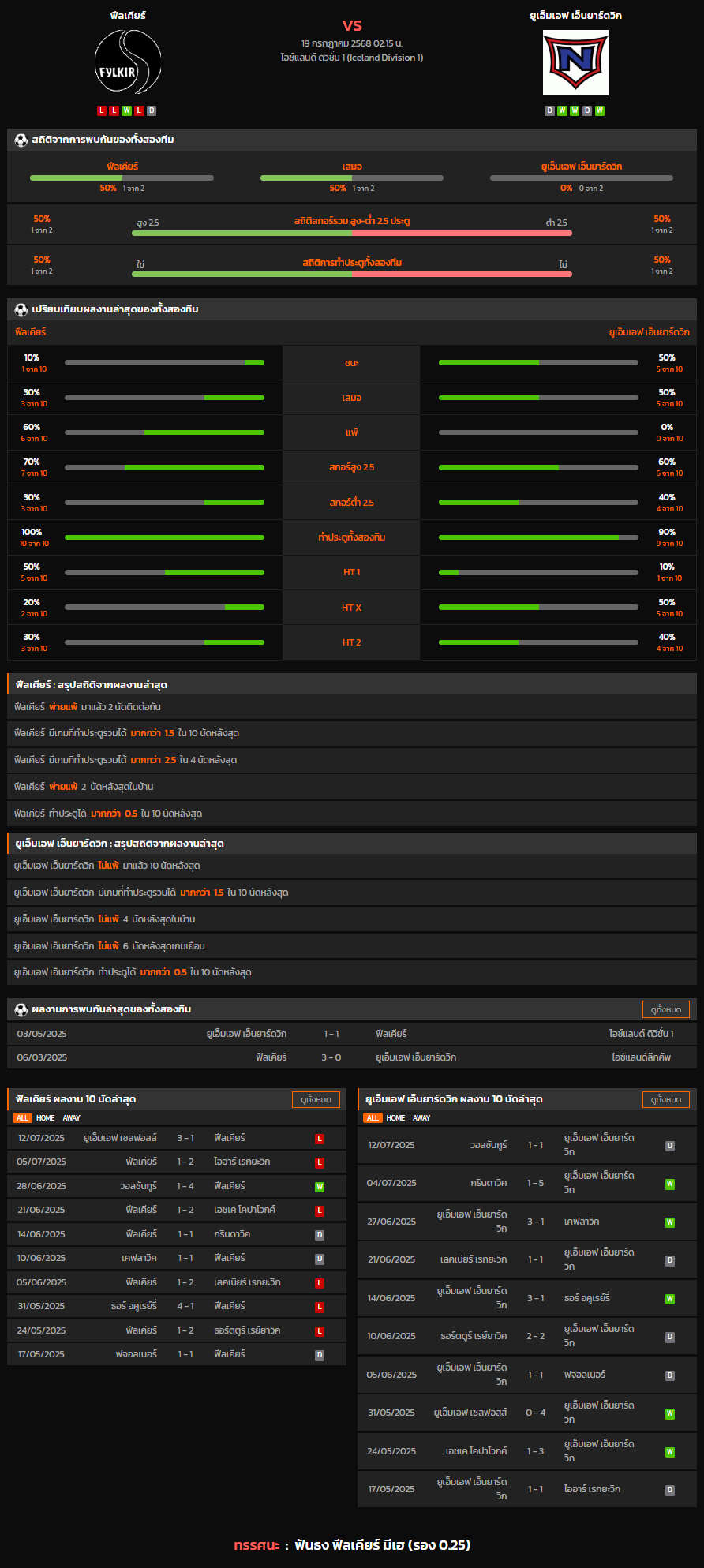This screenshot has height=1568, width=704.
Task: Click the ทำประตูทั้งสองทีม comparison label
Action: (x=352, y=537)
